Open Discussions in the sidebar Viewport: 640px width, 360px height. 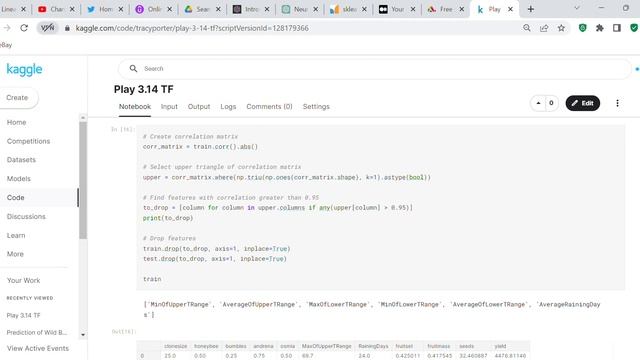(x=26, y=216)
